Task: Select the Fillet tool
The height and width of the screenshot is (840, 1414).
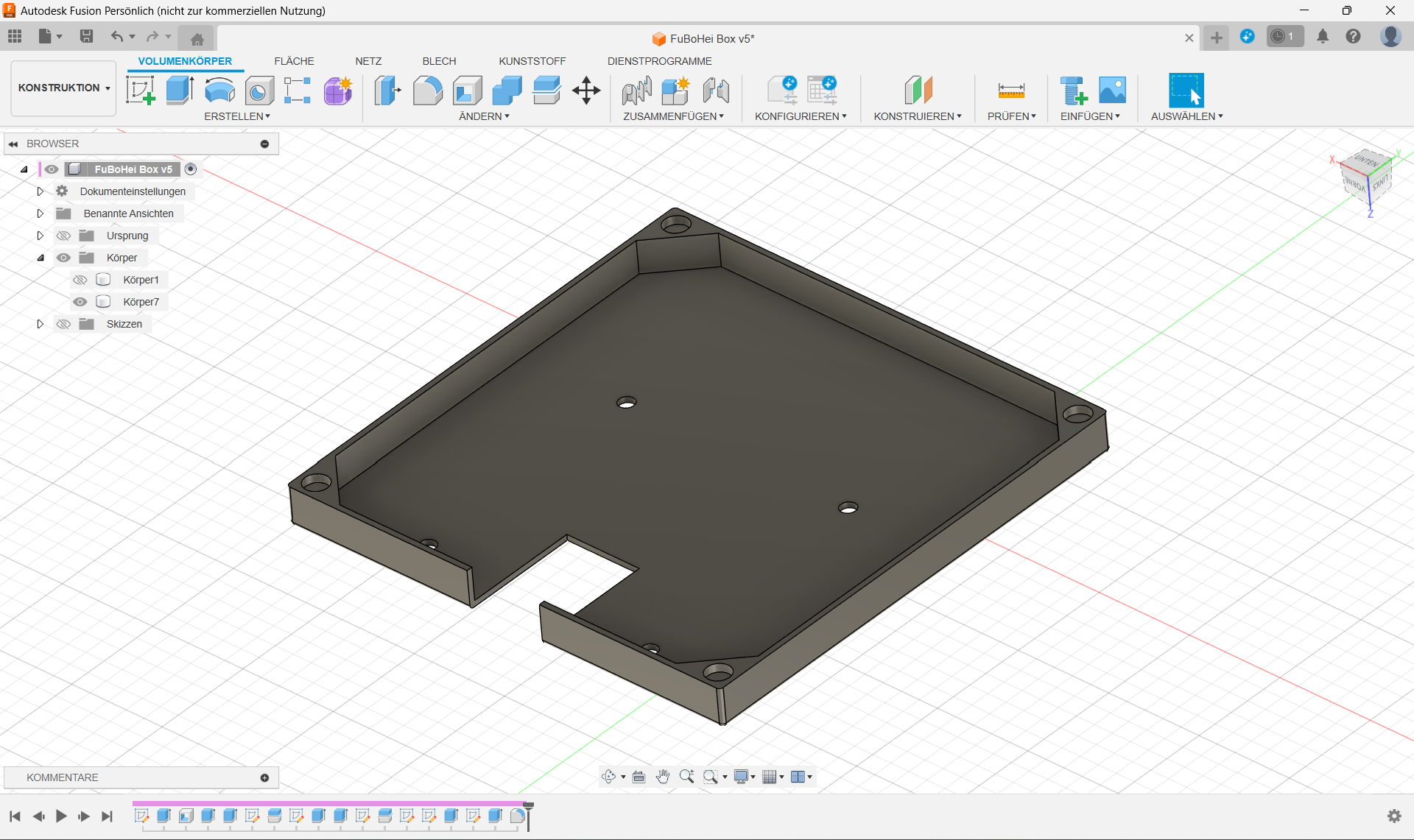Action: [x=427, y=91]
